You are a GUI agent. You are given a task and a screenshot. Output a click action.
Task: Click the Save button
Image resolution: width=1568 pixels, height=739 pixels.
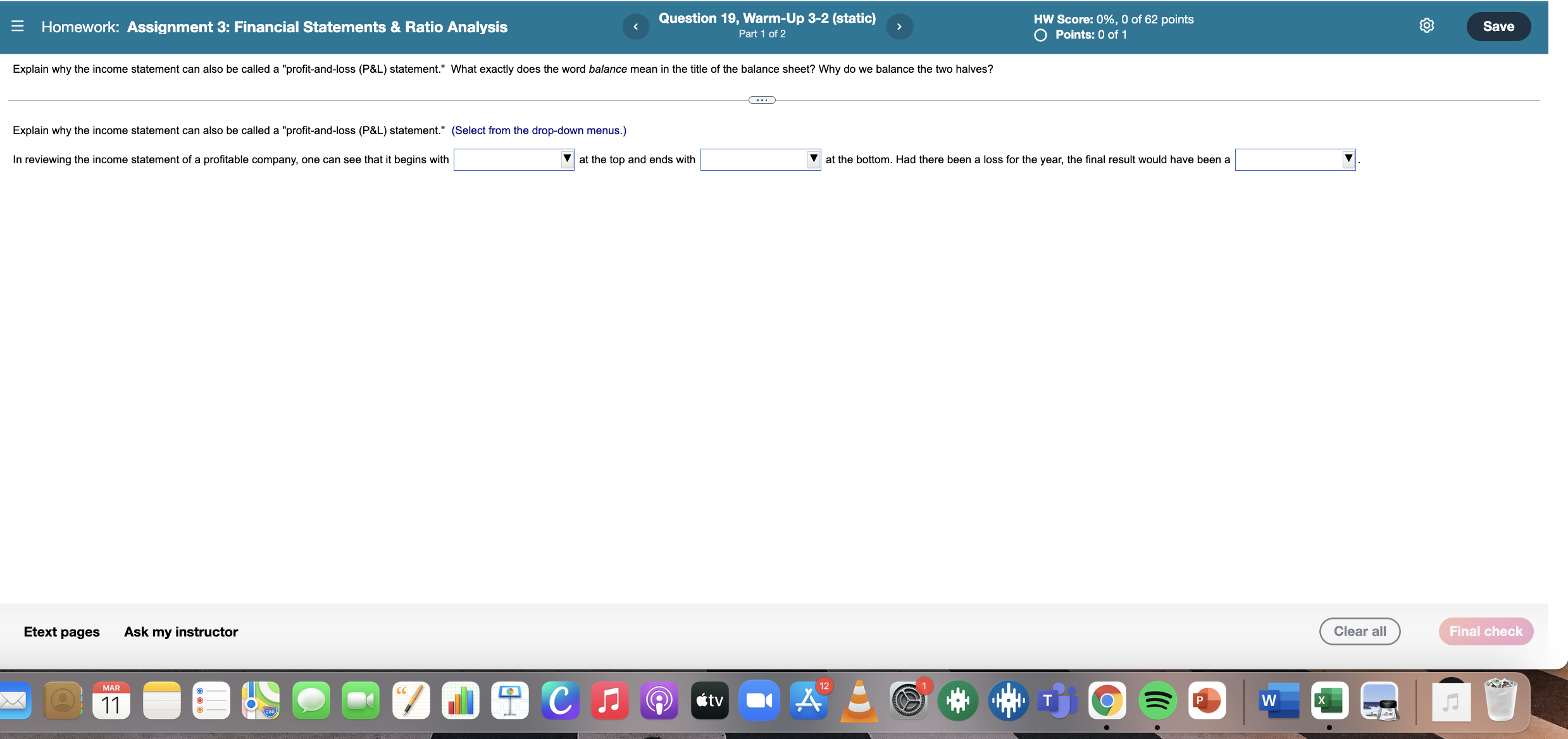(x=1498, y=26)
